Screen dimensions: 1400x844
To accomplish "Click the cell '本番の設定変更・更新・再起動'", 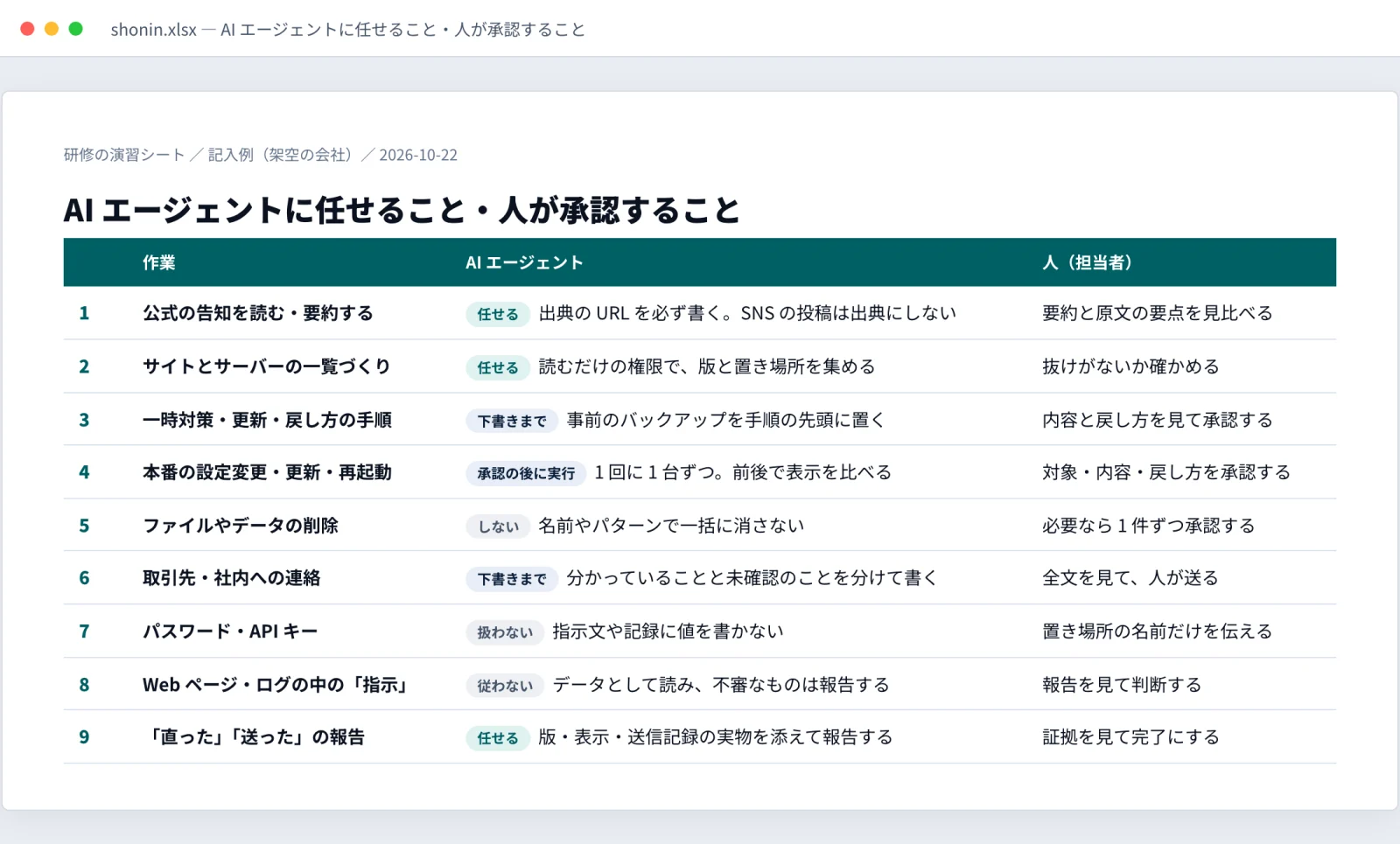I will 267,472.
